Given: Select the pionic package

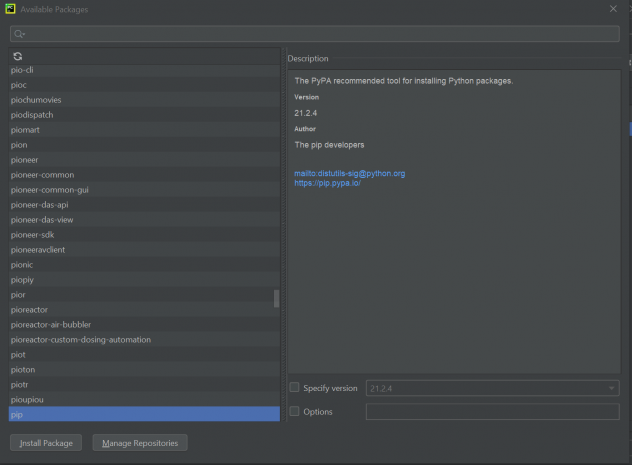Looking at the screenshot, I should (x=144, y=265).
